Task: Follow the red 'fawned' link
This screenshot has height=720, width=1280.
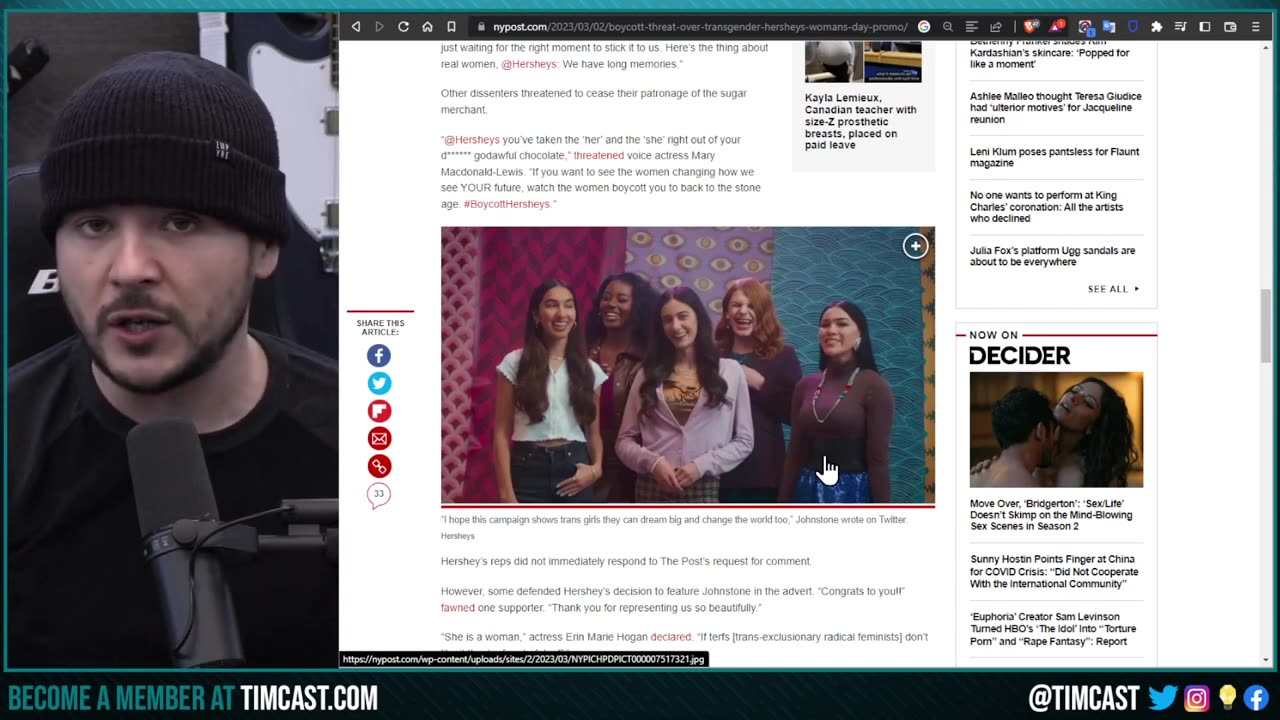Action: 458,608
